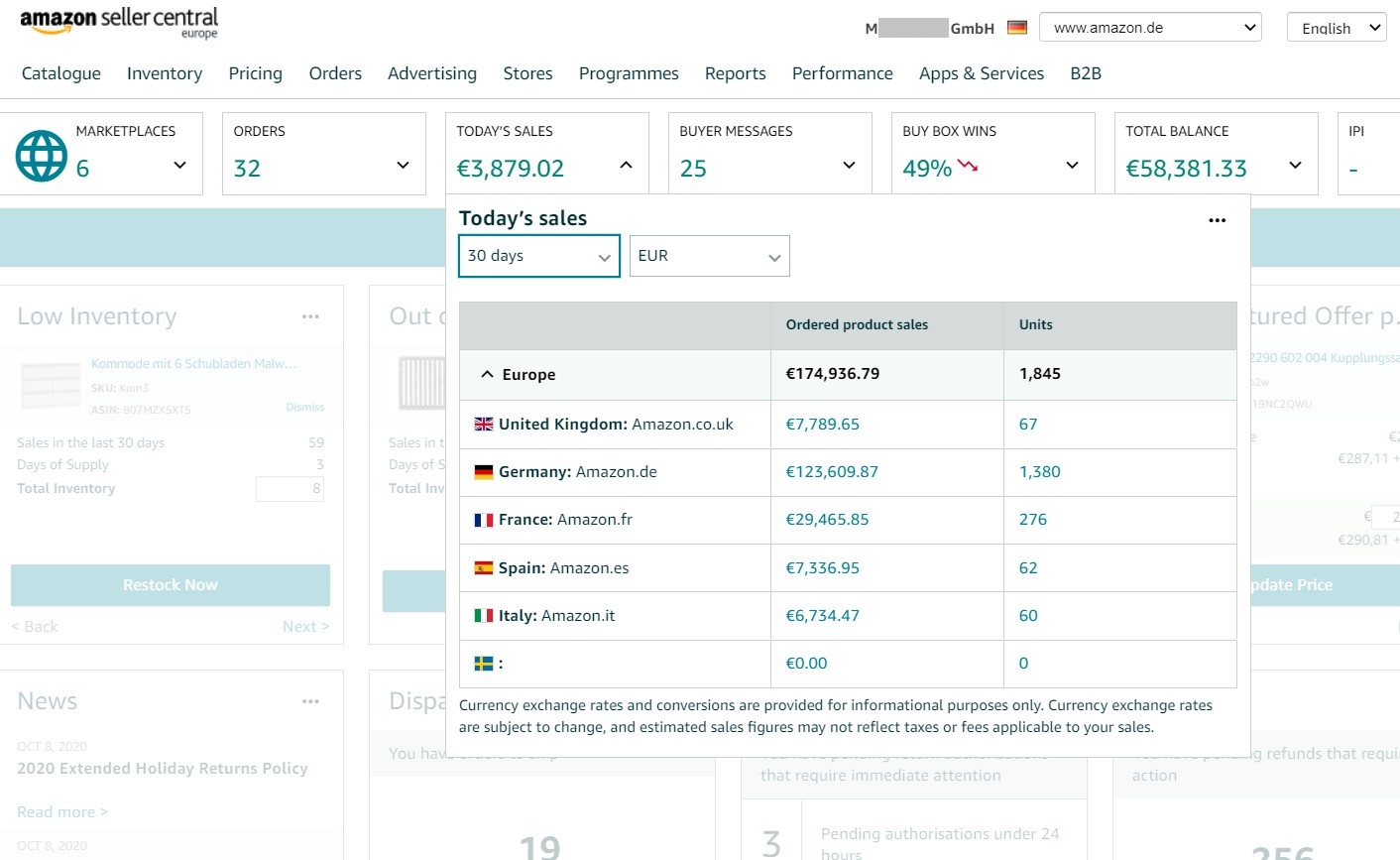This screenshot has width=1400, height=860.
Task: Click the Buy Box Wins downward trend icon
Action: click(968, 166)
